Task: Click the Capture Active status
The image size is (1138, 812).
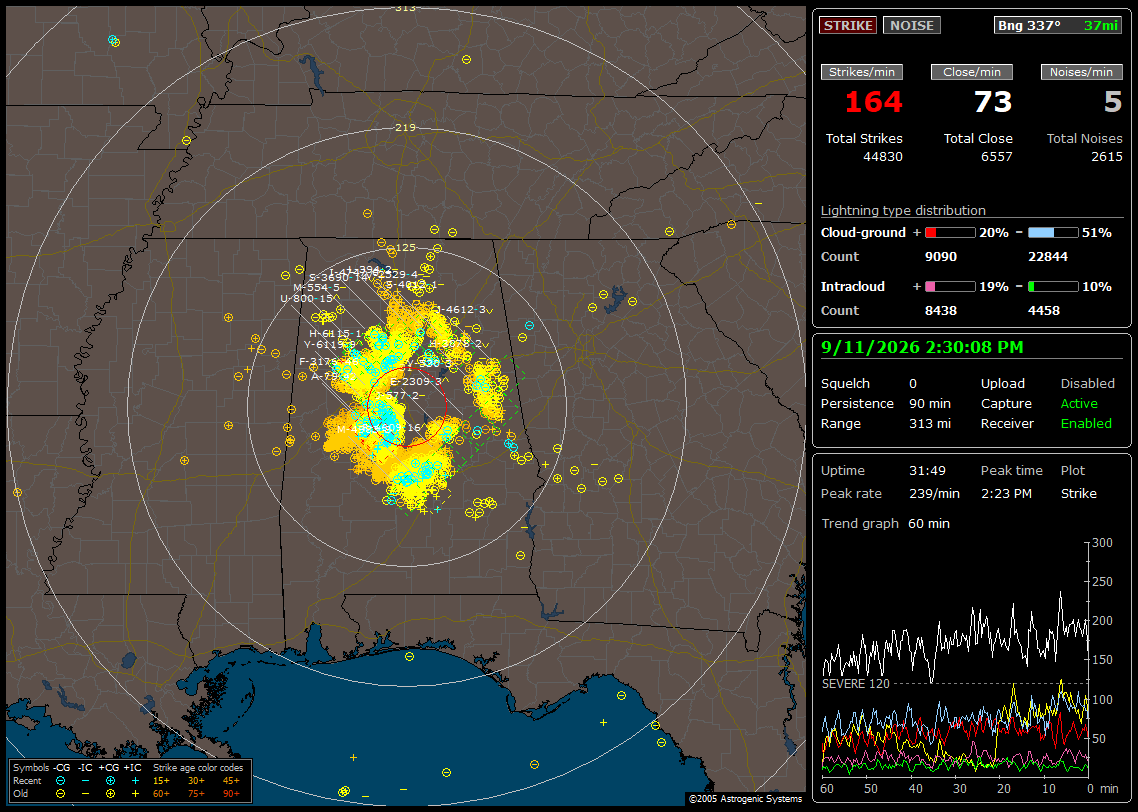Action: click(x=1078, y=403)
